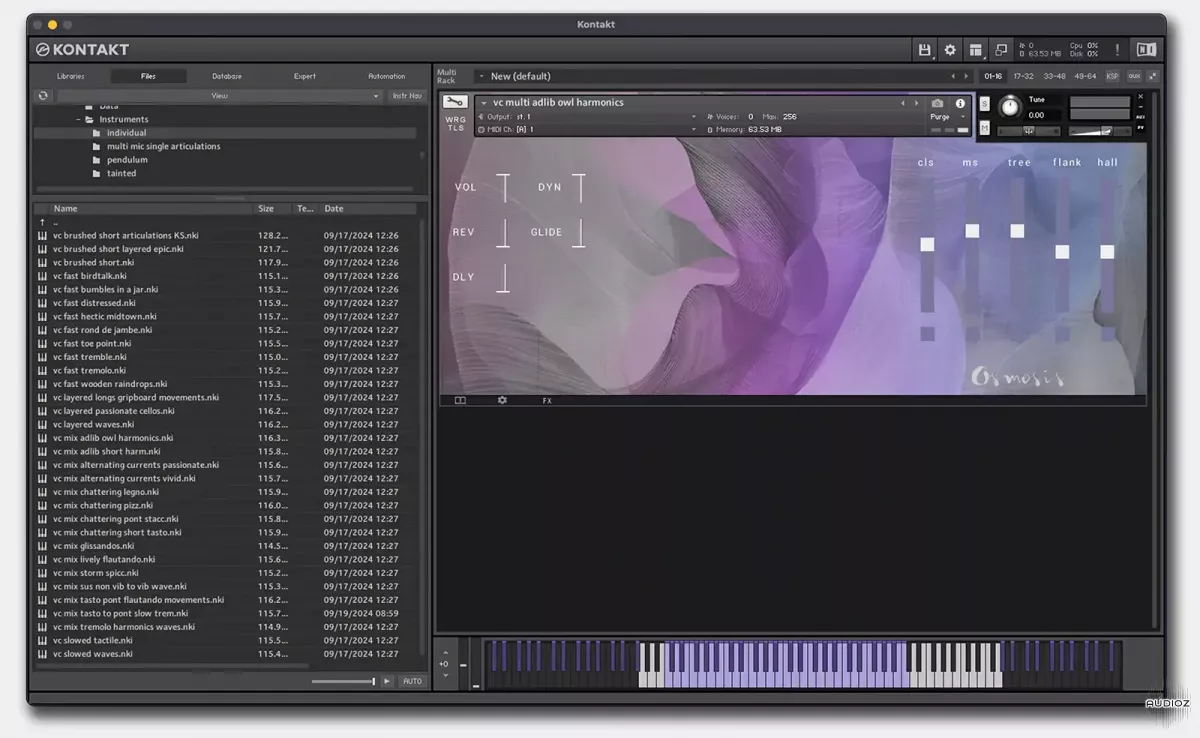1200x738 pixels.
Task: Toggle the aux sends panel in rack header
Action: 1134,76
